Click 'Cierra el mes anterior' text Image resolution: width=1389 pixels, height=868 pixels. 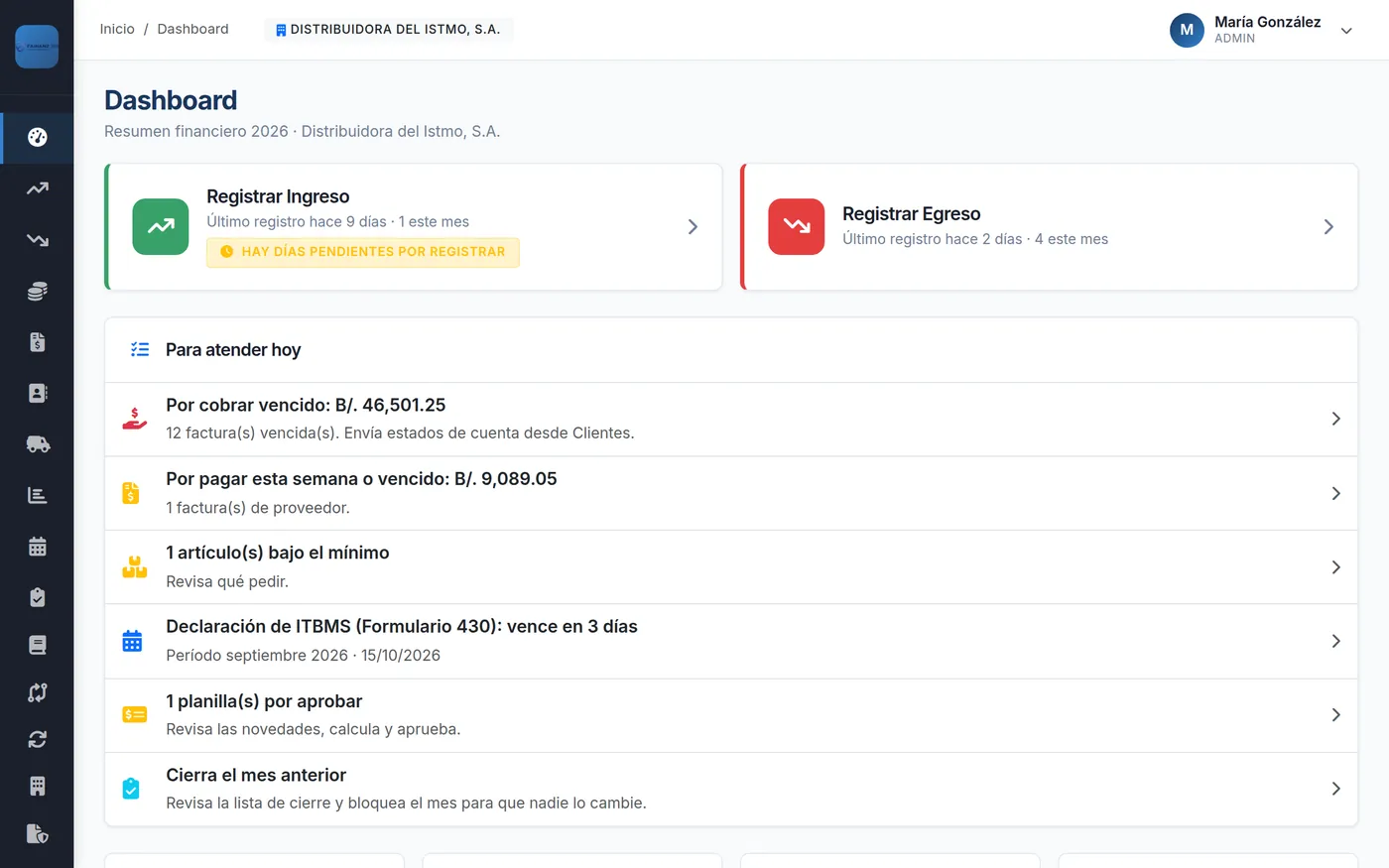256,775
